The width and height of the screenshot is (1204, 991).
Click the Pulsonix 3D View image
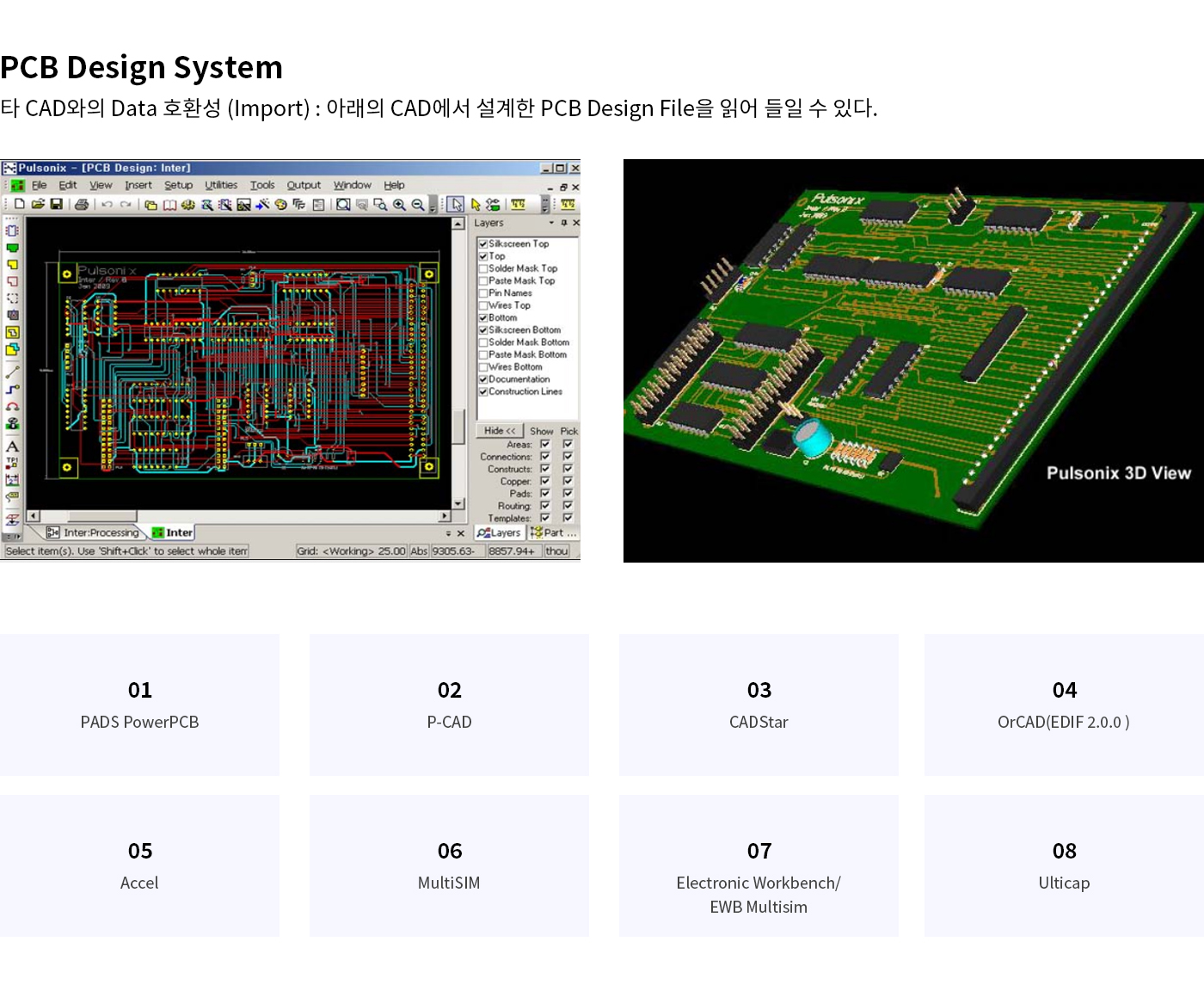[913, 361]
